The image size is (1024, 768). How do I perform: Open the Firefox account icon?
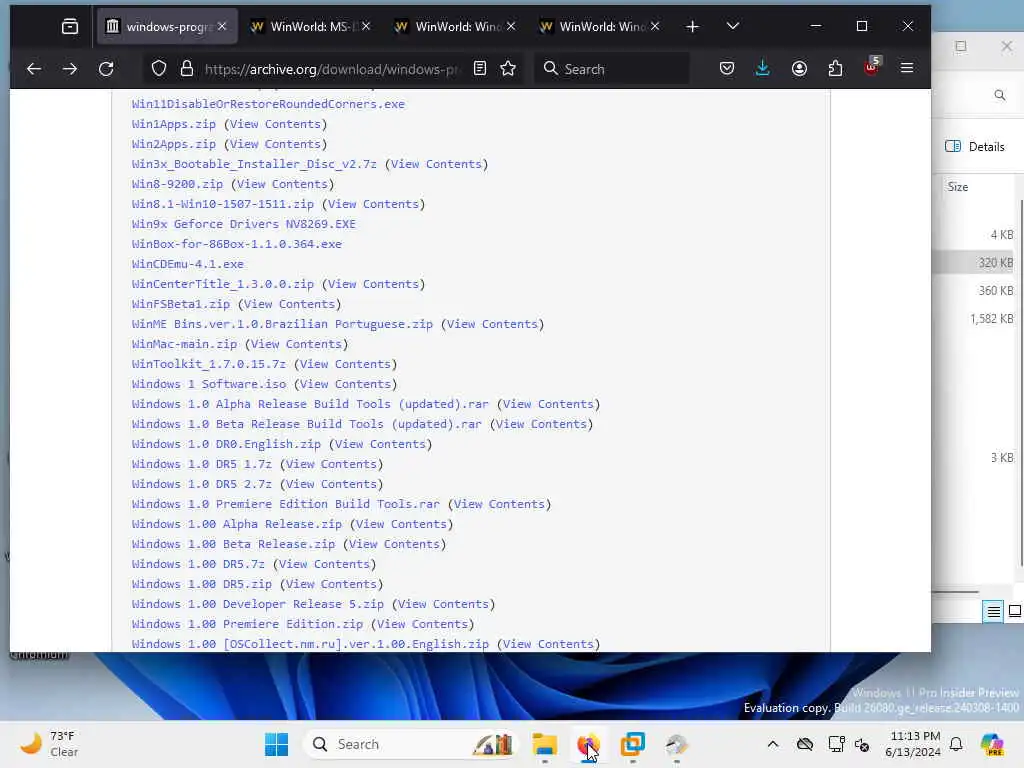(799, 69)
